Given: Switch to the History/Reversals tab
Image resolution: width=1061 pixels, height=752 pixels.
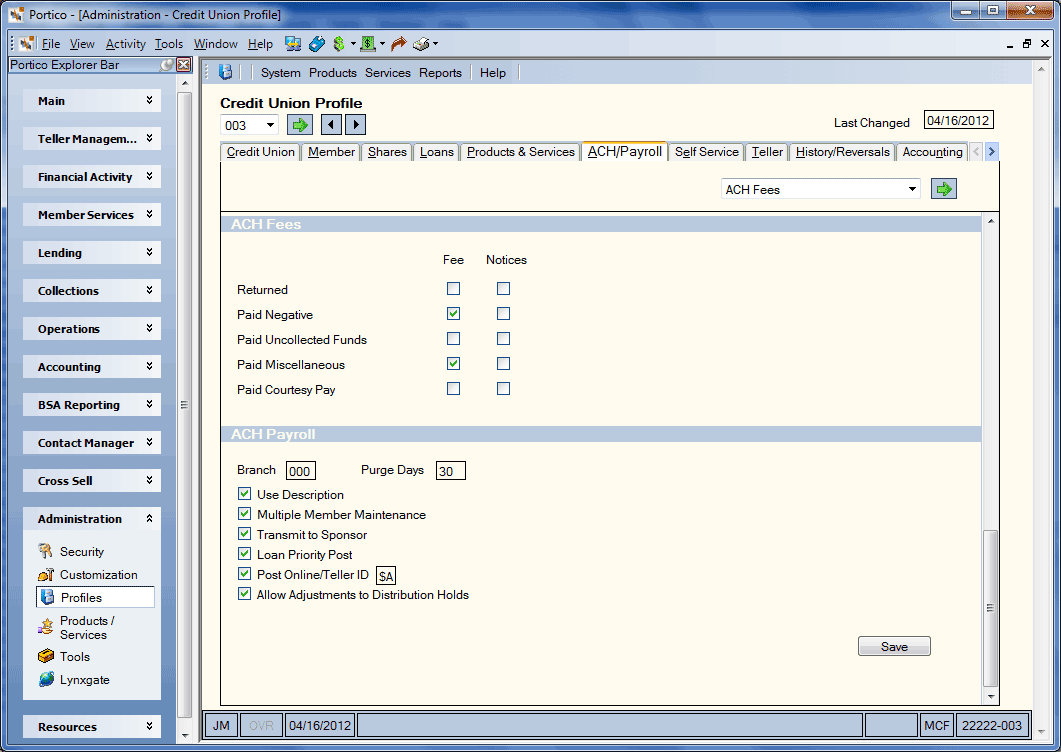Looking at the screenshot, I should [x=842, y=152].
